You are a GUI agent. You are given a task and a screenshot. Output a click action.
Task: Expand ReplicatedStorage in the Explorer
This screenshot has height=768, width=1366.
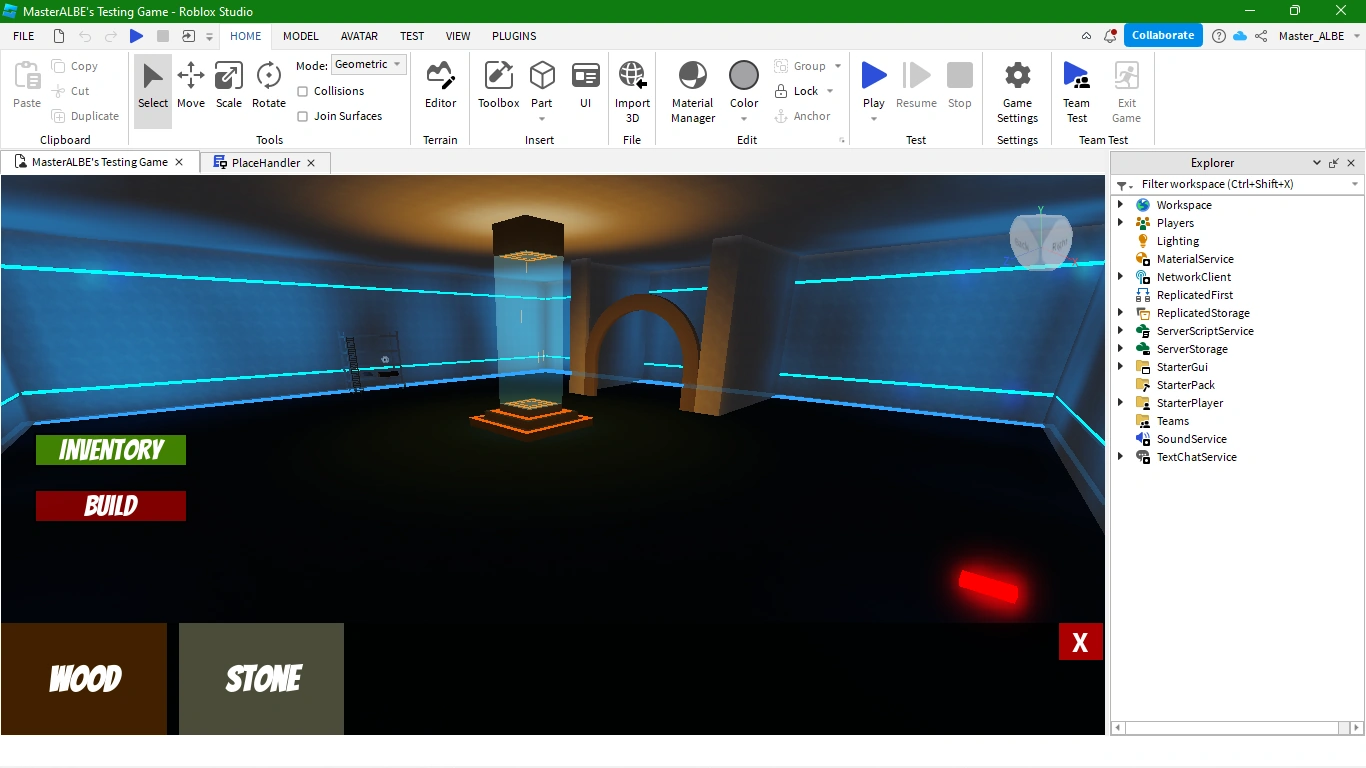[x=1120, y=313]
